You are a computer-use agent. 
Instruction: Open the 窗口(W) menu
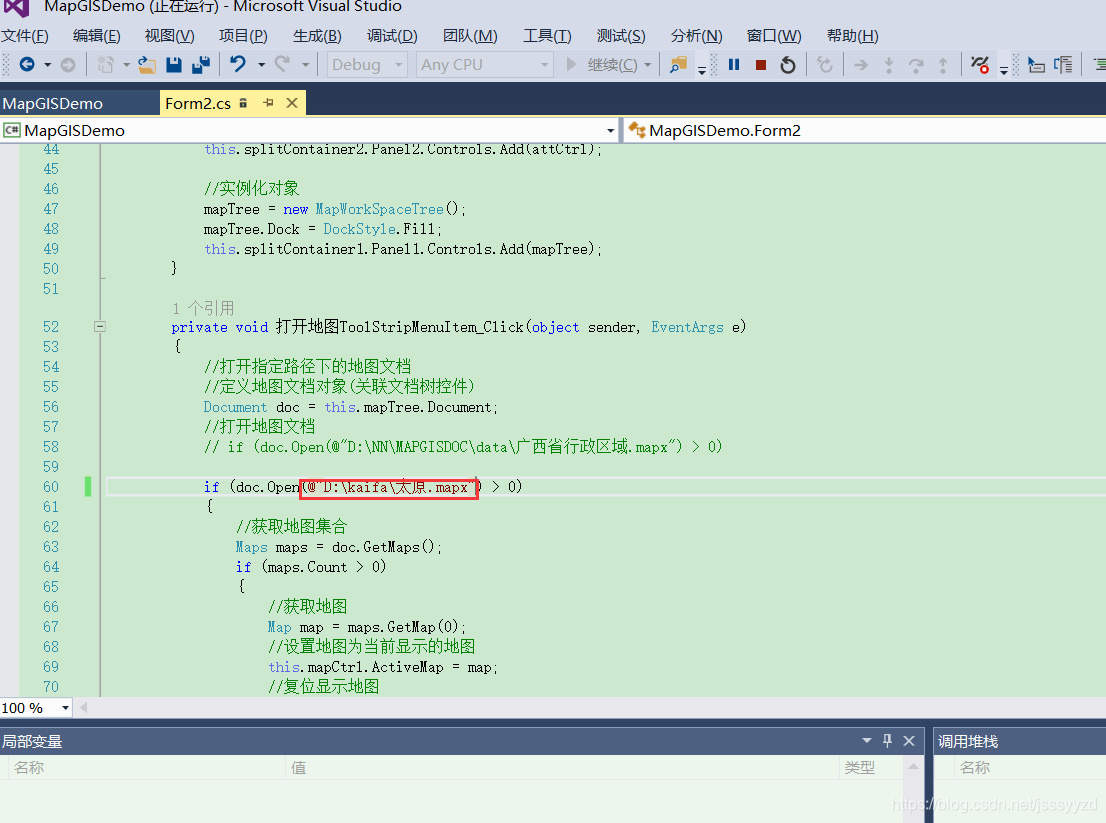[774, 36]
